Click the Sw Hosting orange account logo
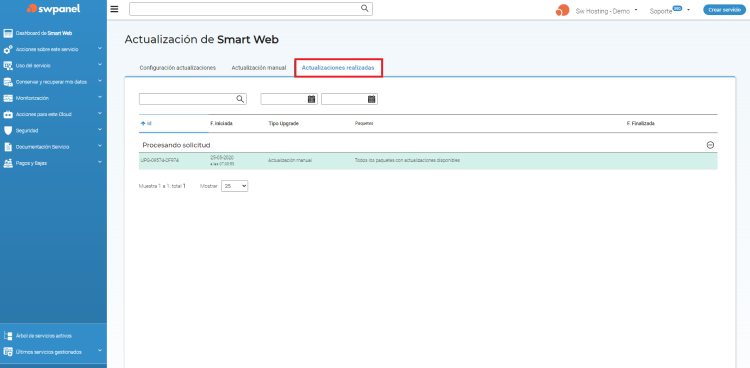 point(562,10)
